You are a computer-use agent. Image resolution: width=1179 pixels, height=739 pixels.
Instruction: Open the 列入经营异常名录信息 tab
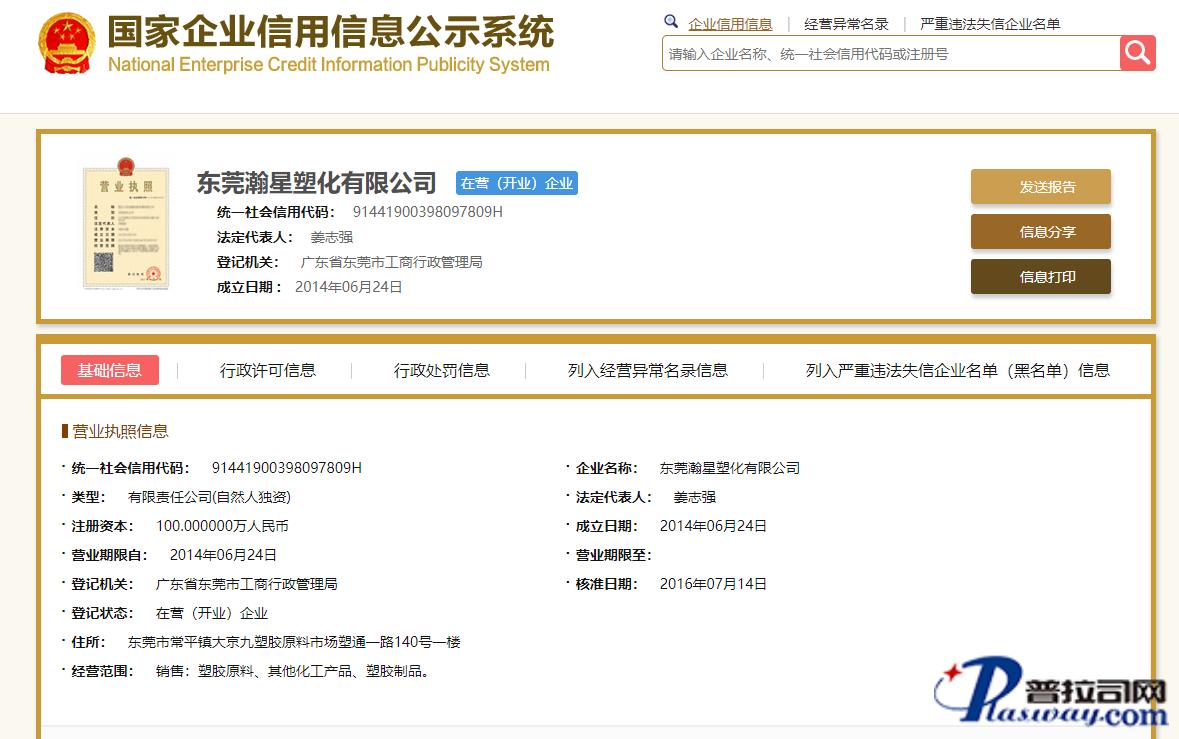coord(648,370)
